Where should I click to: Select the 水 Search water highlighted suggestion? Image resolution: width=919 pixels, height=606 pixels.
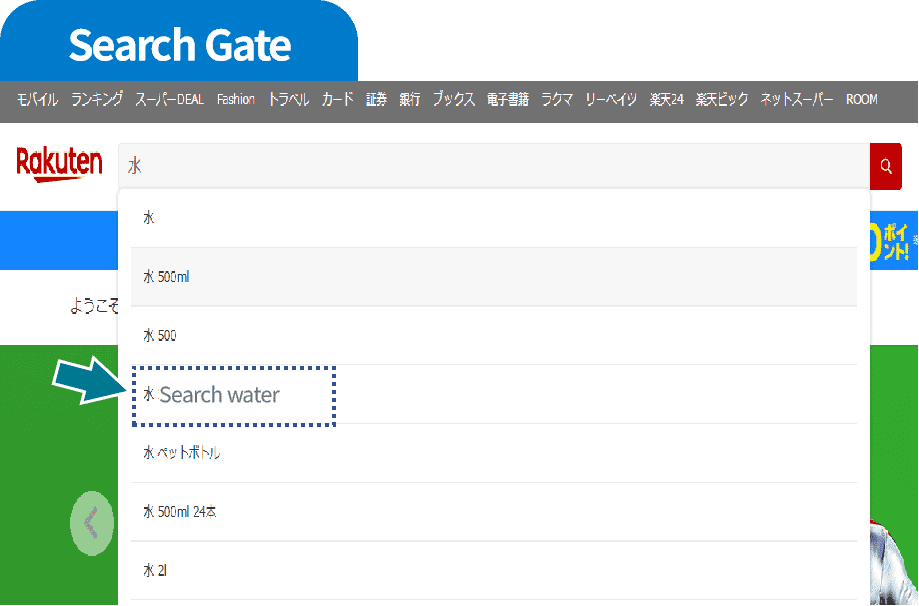(230, 396)
